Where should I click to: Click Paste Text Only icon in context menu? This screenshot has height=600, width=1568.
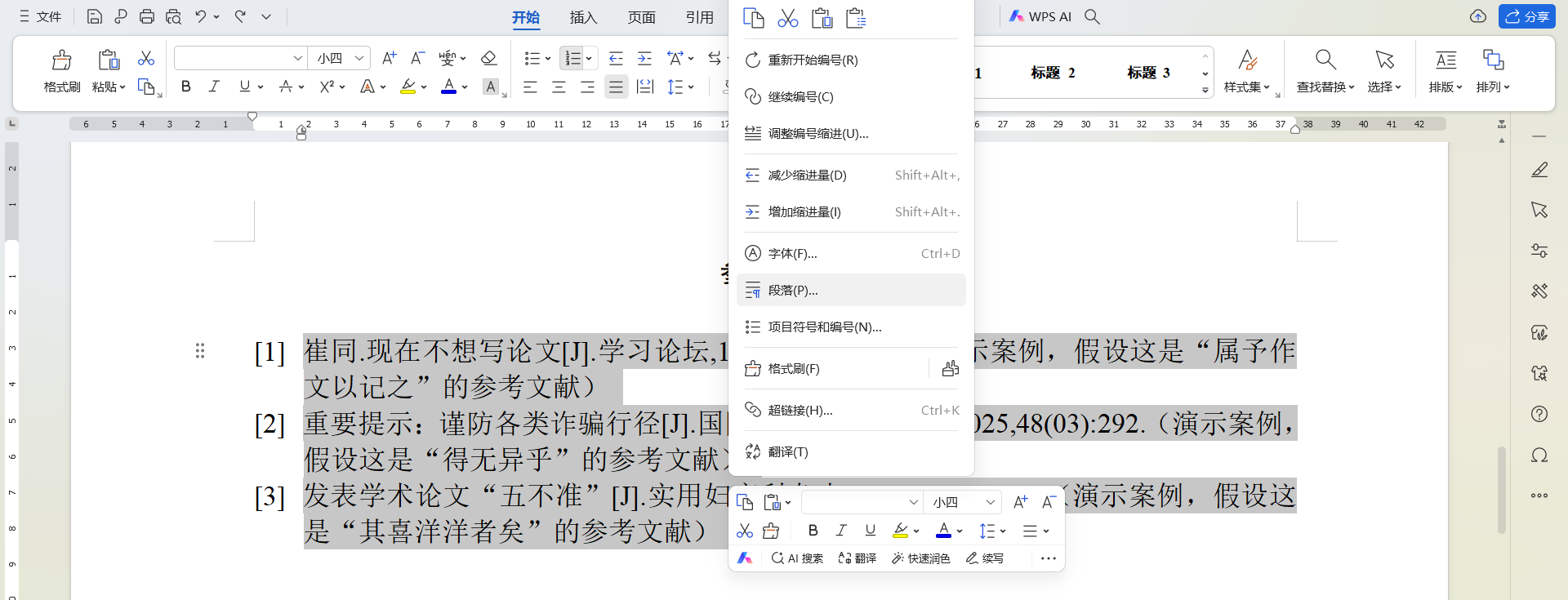856,18
